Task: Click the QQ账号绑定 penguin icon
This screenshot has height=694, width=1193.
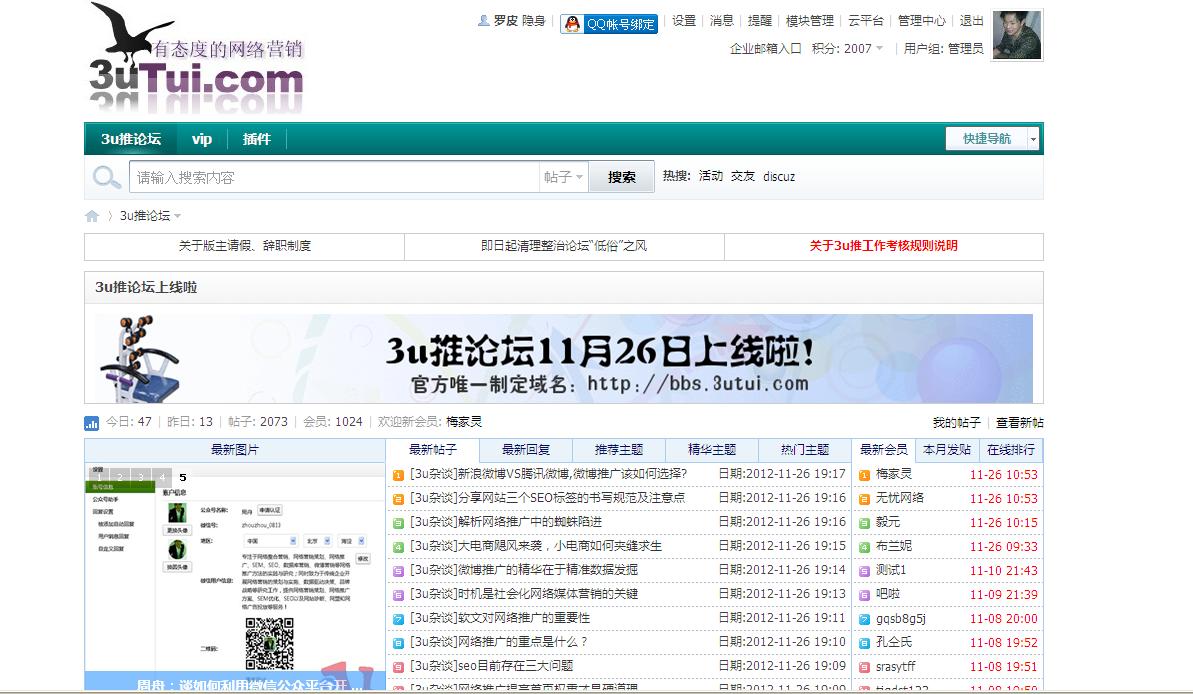Action: [x=572, y=24]
